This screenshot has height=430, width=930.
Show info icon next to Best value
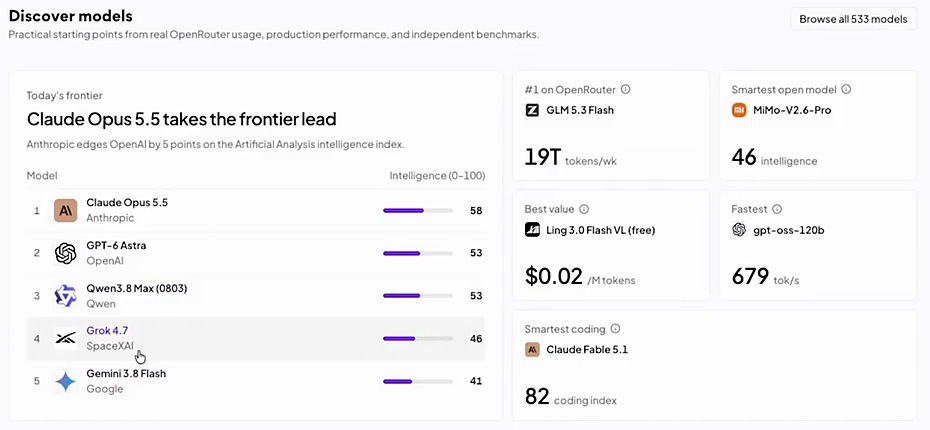[584, 209]
